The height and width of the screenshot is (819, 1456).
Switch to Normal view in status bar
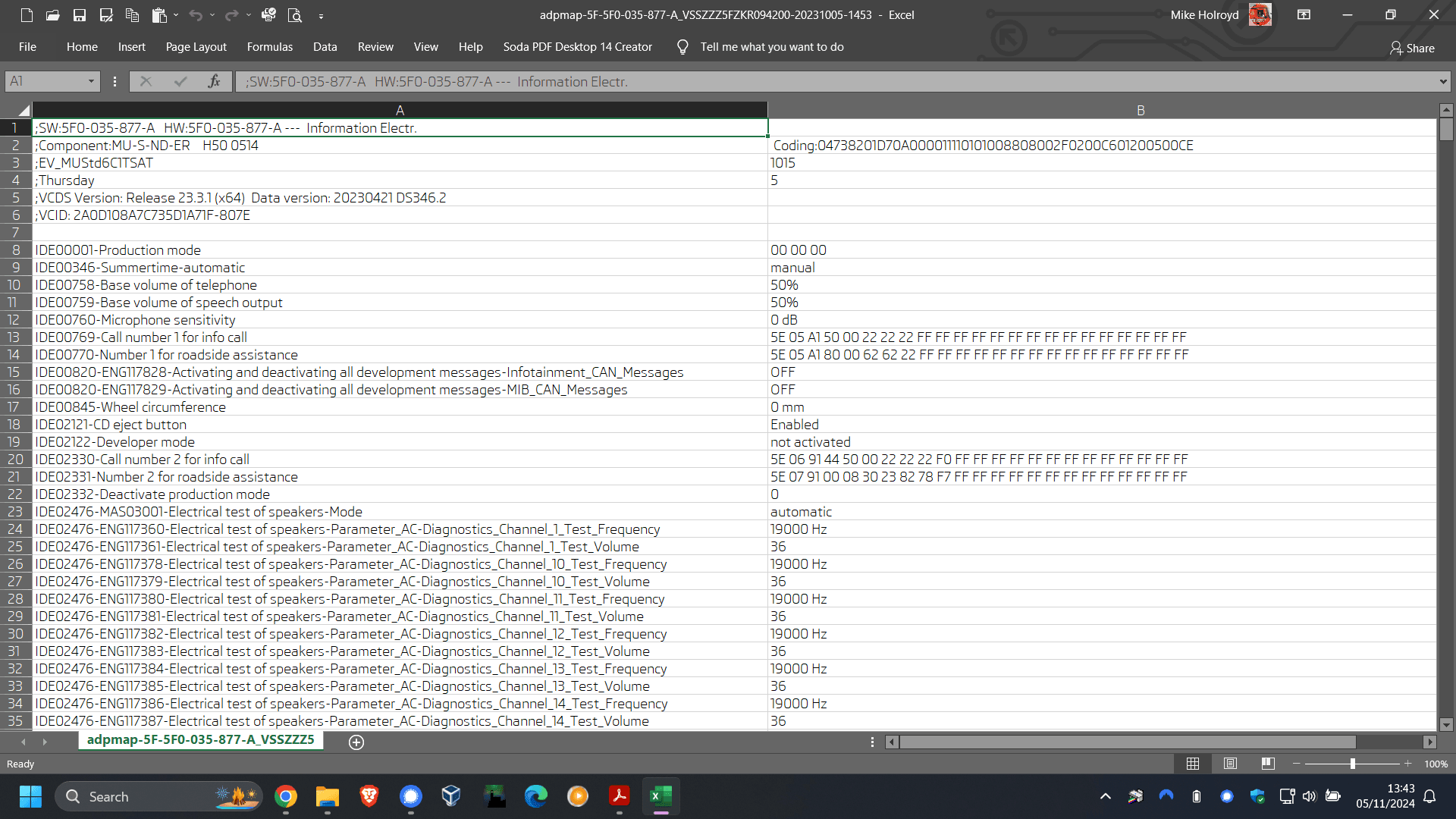click(x=1193, y=764)
